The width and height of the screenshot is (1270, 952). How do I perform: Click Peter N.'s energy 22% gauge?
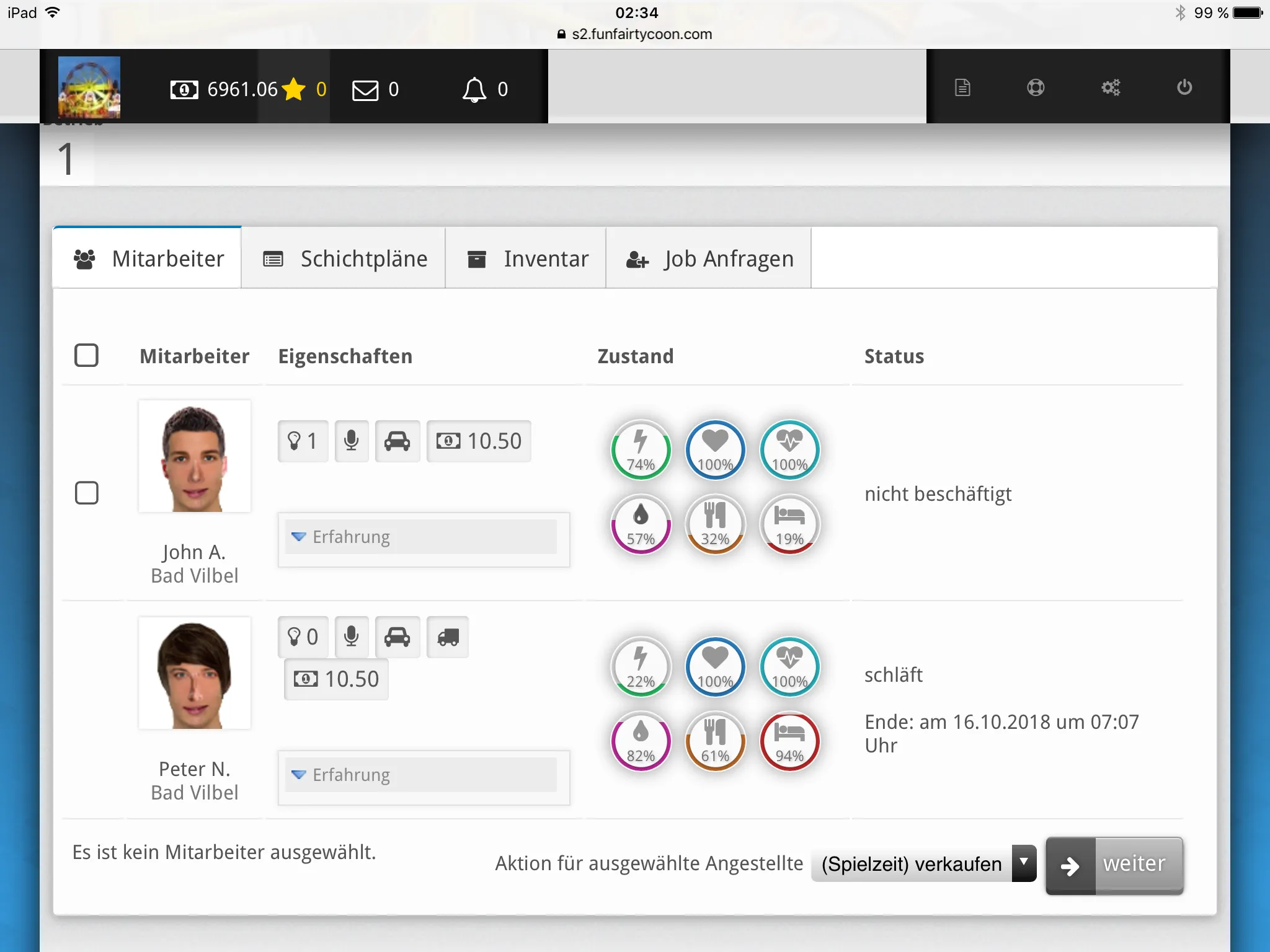click(x=641, y=667)
